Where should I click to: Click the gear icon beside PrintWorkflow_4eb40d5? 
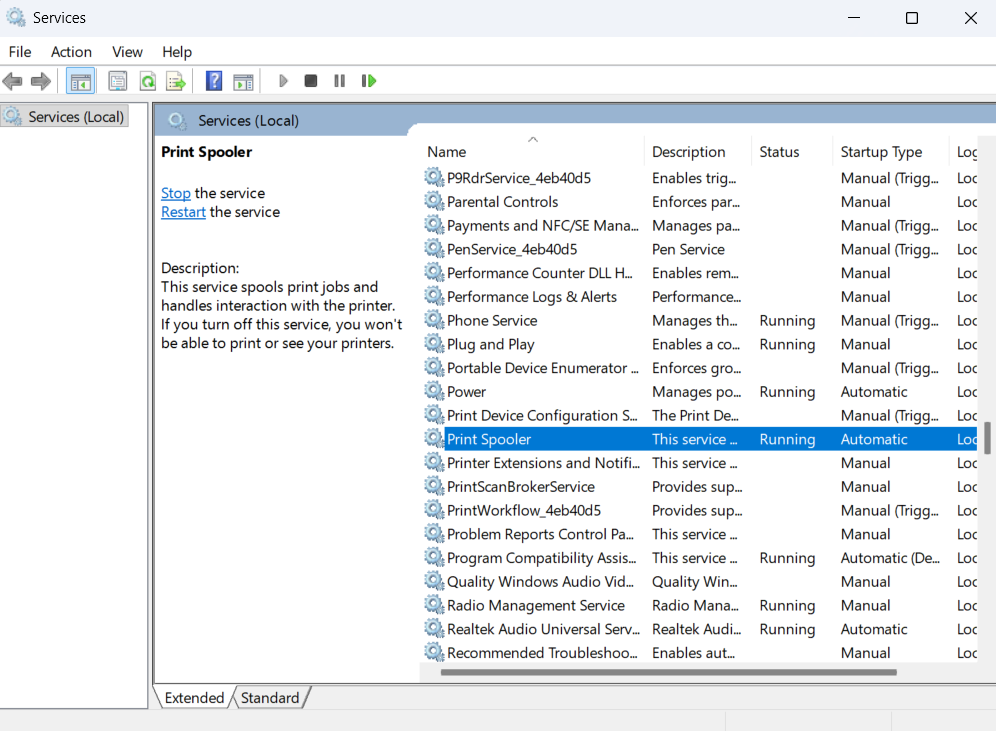[434, 510]
